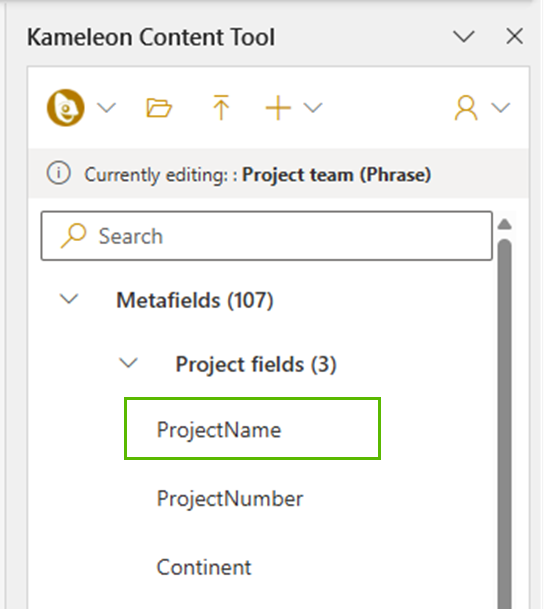546x609 pixels.
Task: Click the upload arrow icon
Action: pos(221,107)
